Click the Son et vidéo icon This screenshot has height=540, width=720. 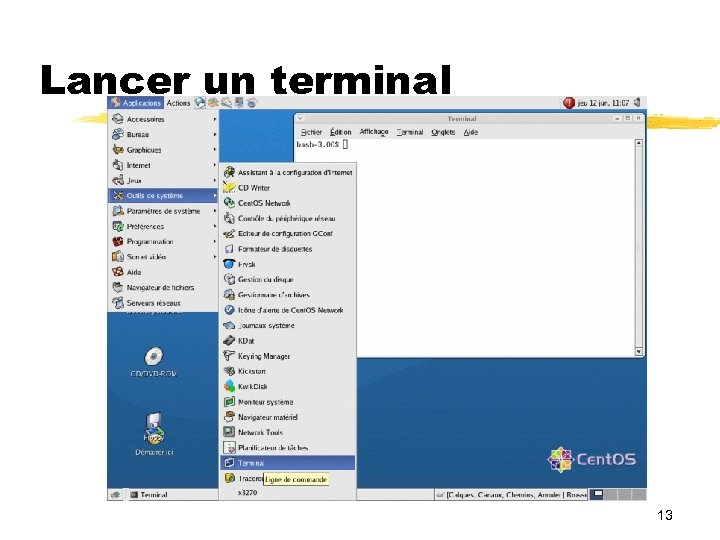[x=118, y=257]
